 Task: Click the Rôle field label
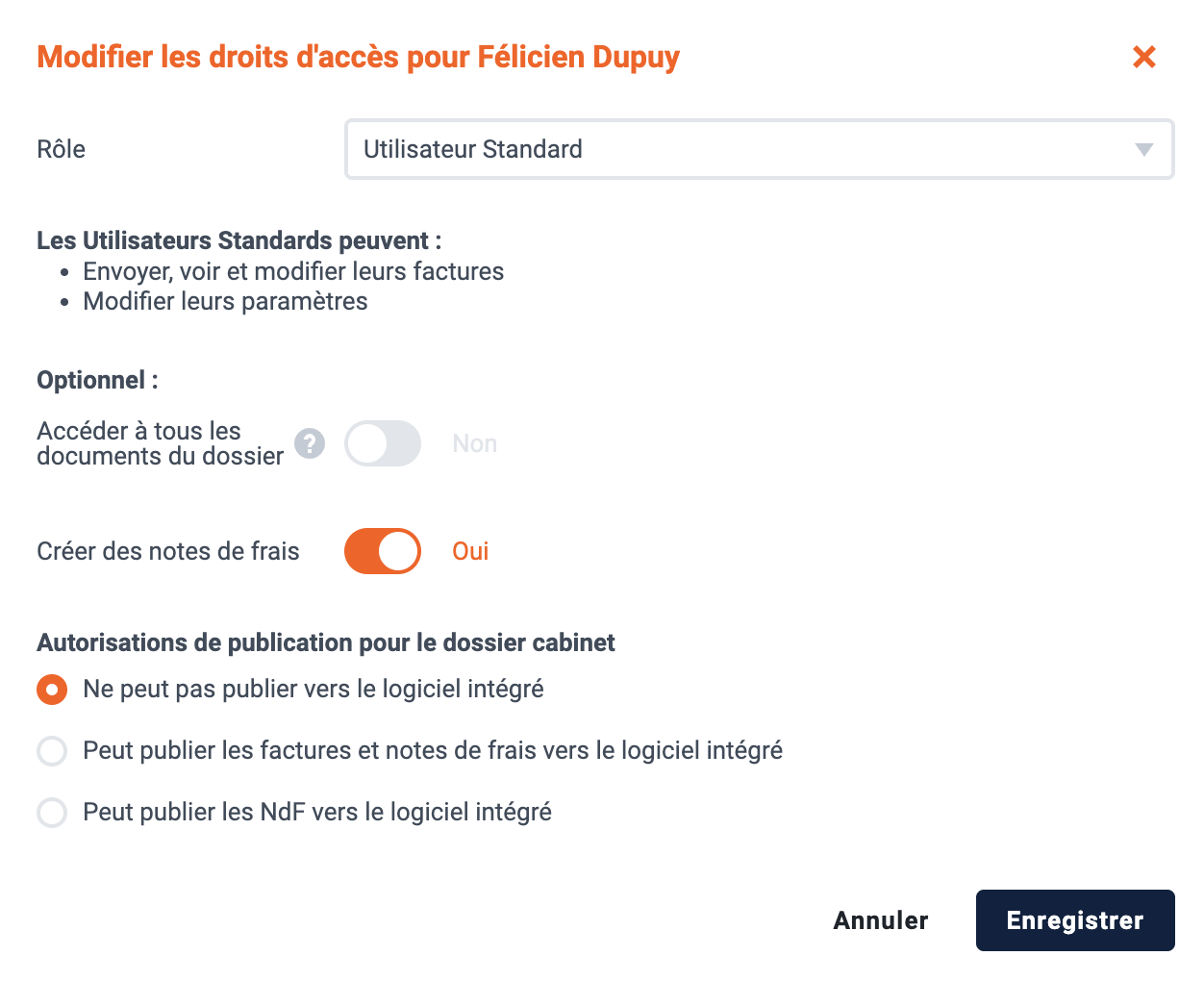62,149
